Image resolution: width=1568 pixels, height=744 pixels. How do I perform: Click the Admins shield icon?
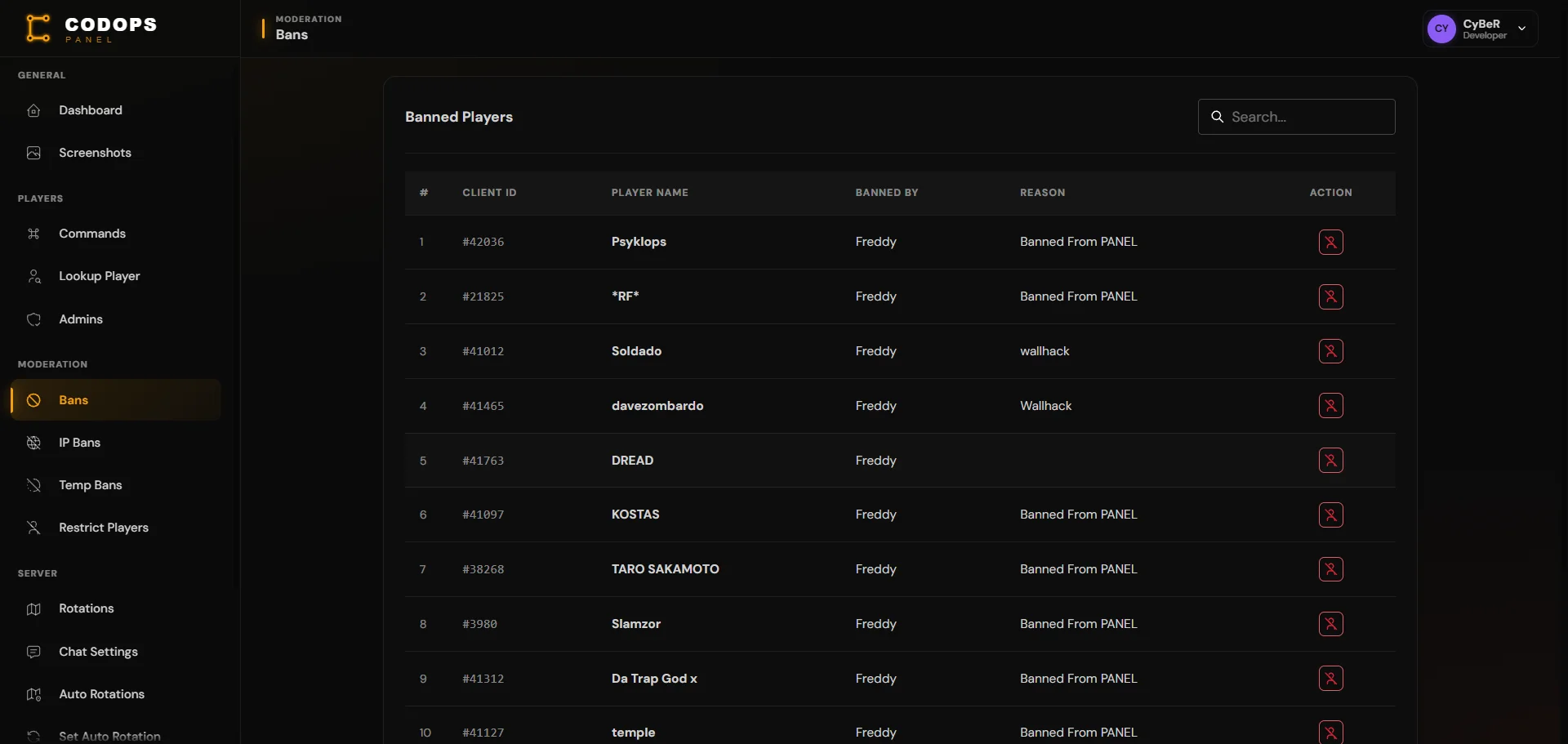(33, 319)
